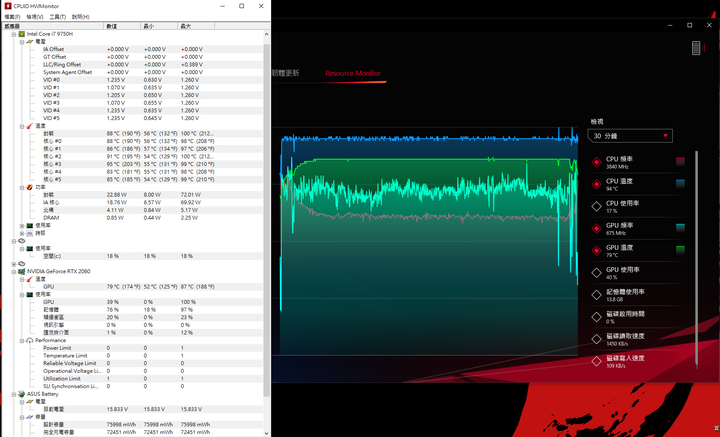Click the Performance gauge icon

click(29, 340)
